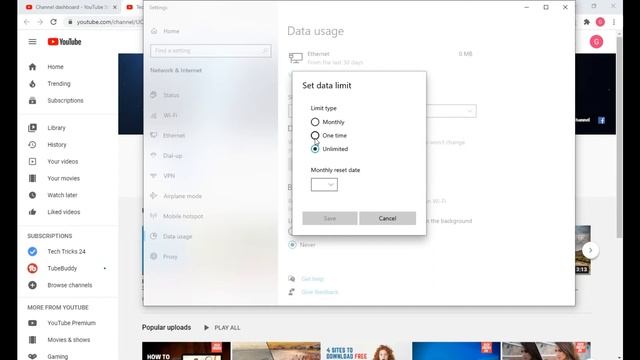Open Trending flame icon in sidebar

32,84
